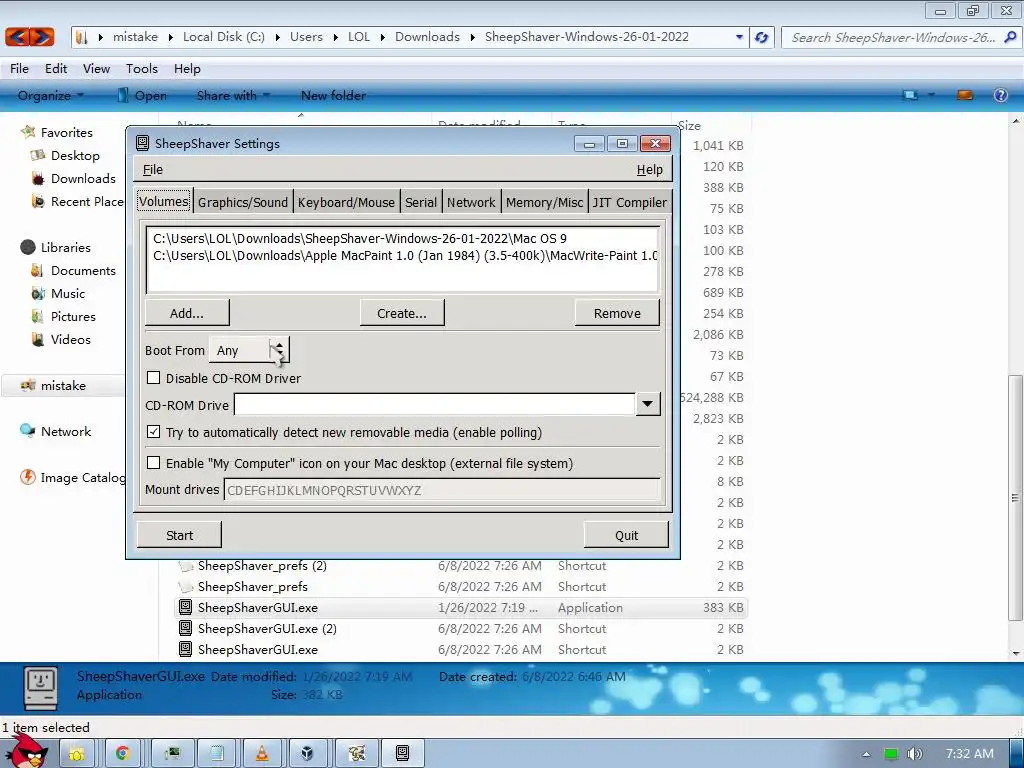Click the Network icon in navigation pane
Viewport: 1024px width, 768px height.
pyautogui.click(x=27, y=431)
